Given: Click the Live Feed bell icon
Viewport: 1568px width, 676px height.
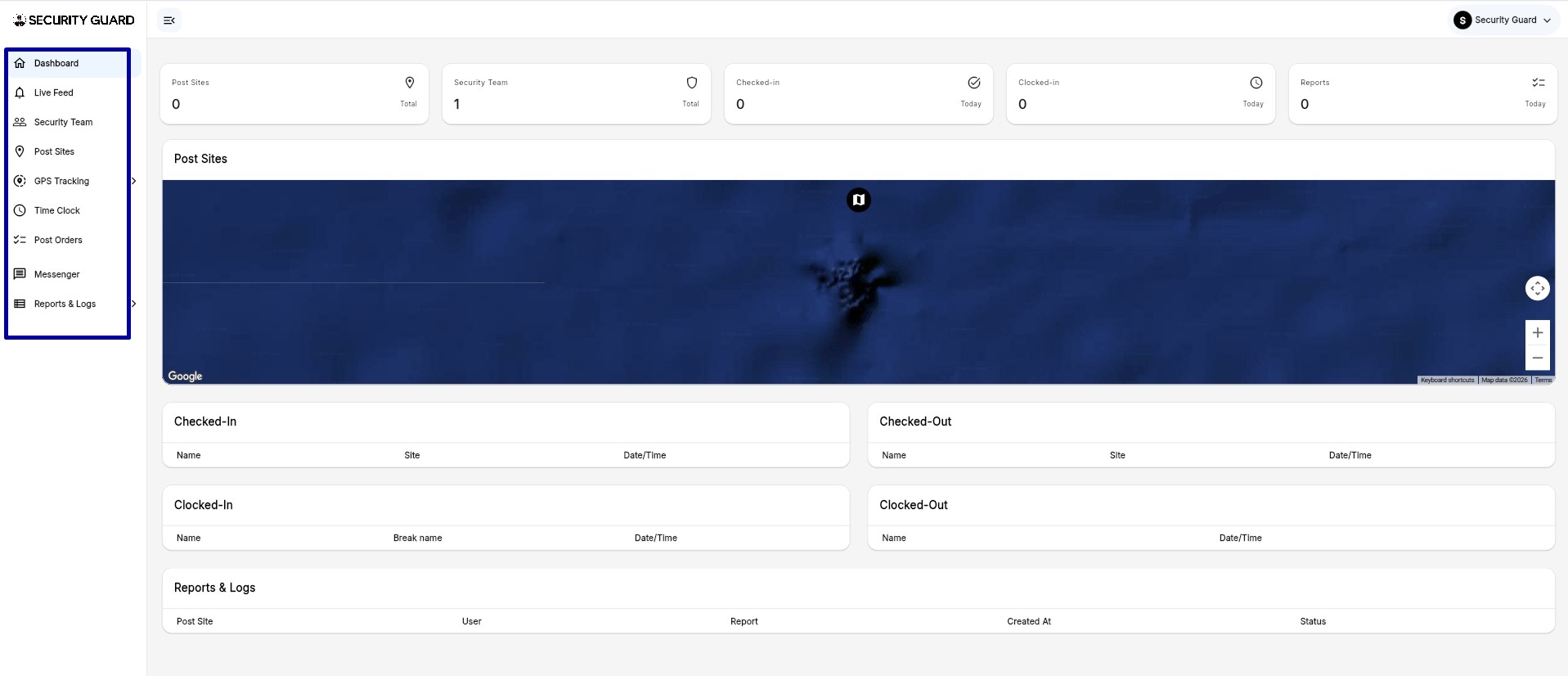Looking at the screenshot, I should click(20, 92).
